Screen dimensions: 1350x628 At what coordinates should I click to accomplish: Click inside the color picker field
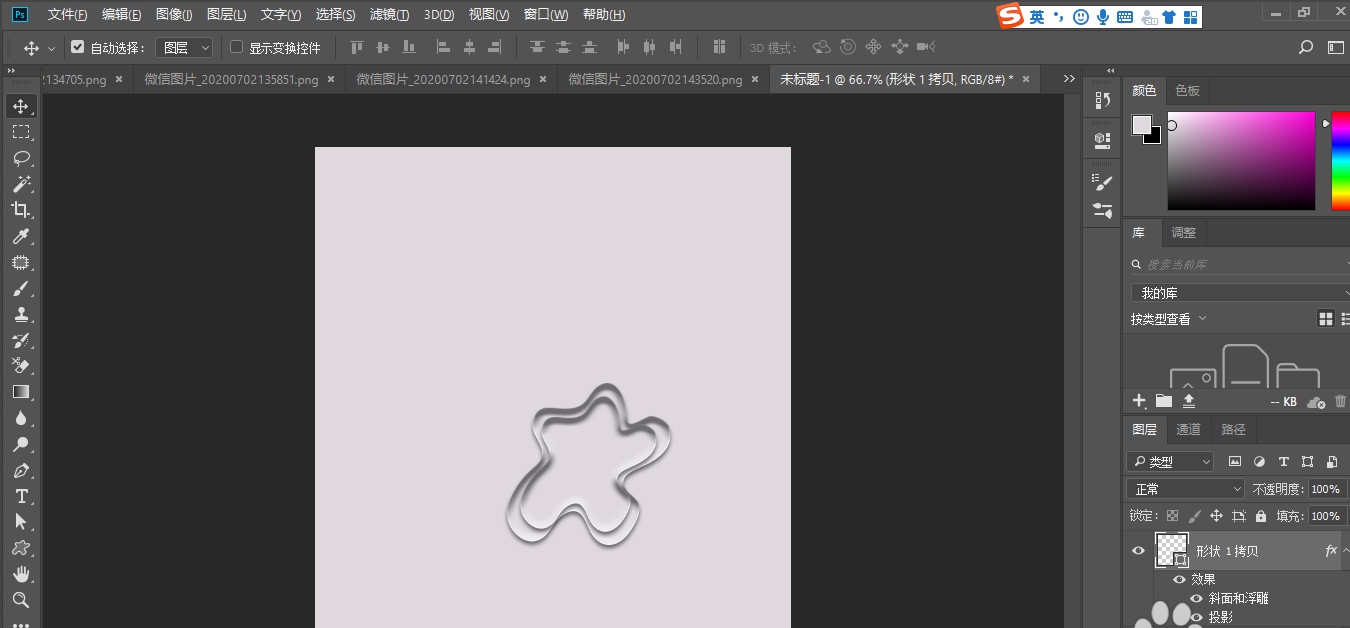[1241, 161]
